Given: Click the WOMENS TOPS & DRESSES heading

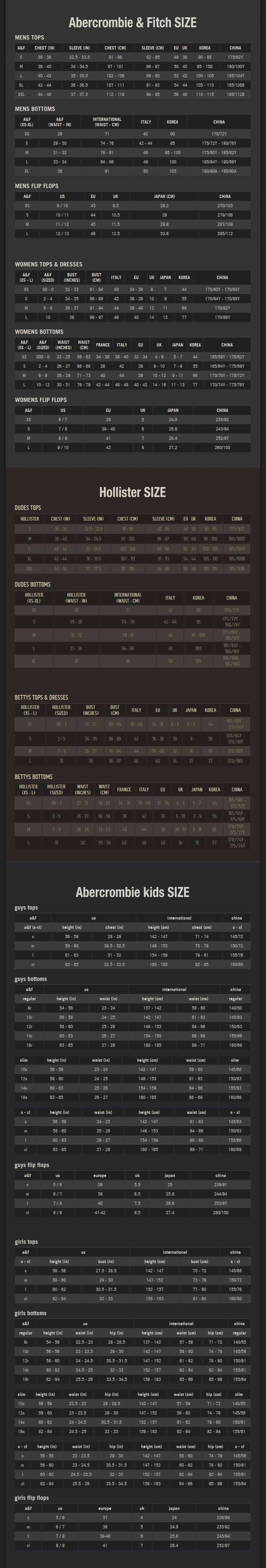Looking at the screenshot, I should 49,264.
